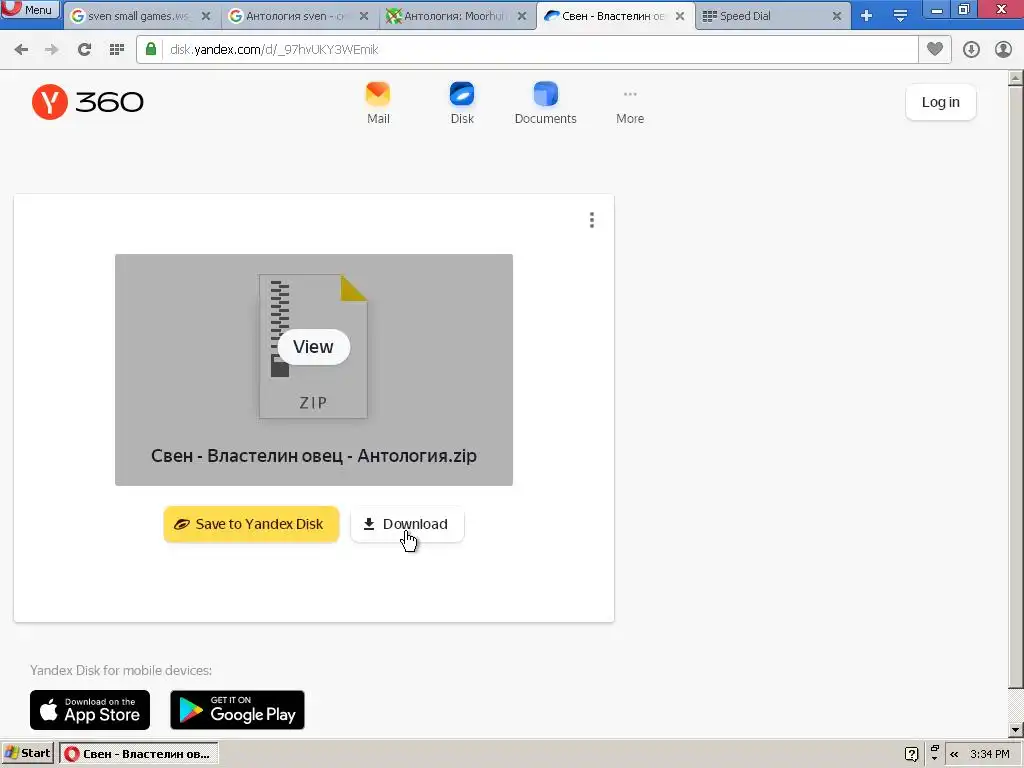The image size is (1024, 768).
Task: Open the Windows Start menu
Action: (27, 754)
